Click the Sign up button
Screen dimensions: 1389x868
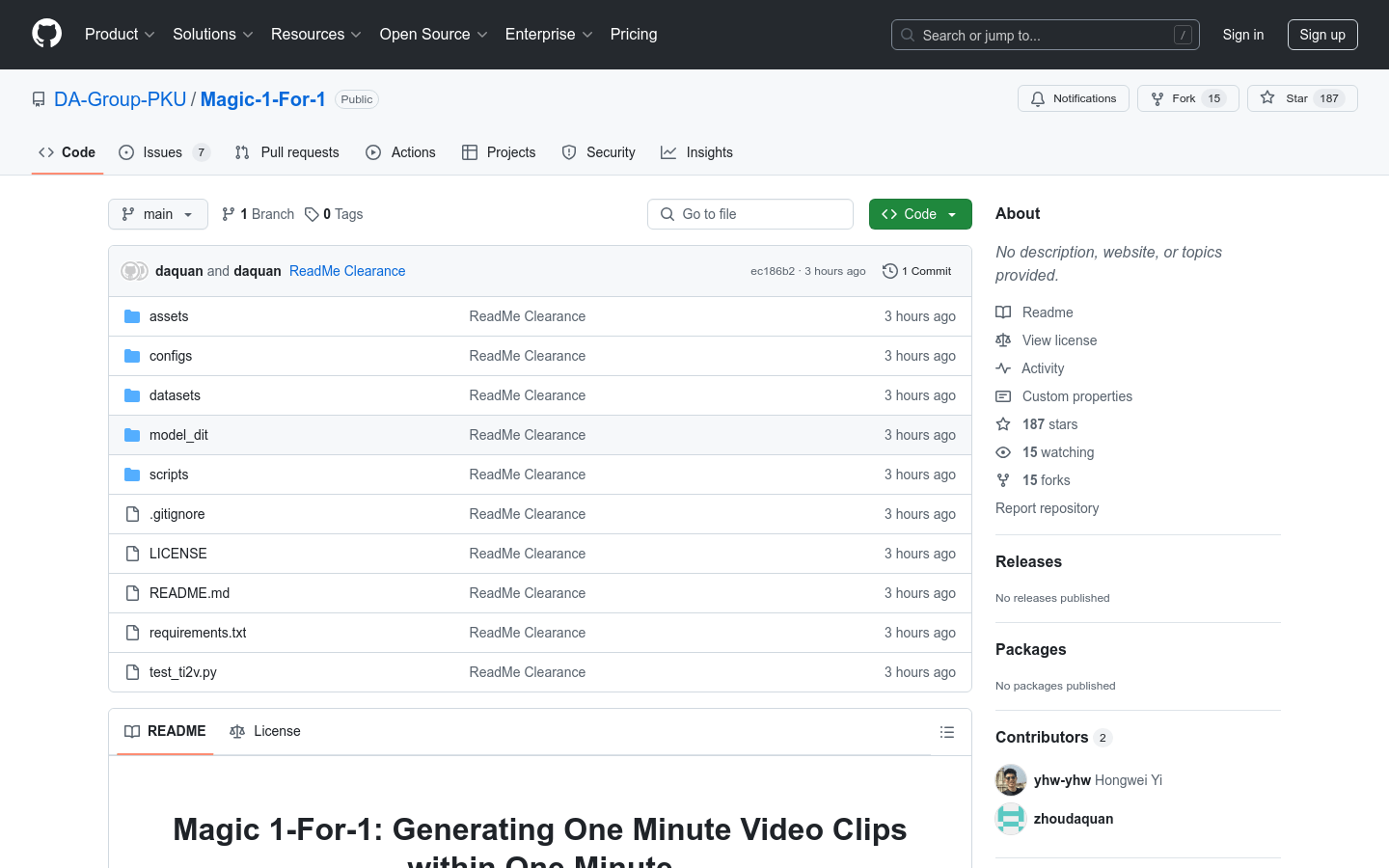(x=1322, y=35)
